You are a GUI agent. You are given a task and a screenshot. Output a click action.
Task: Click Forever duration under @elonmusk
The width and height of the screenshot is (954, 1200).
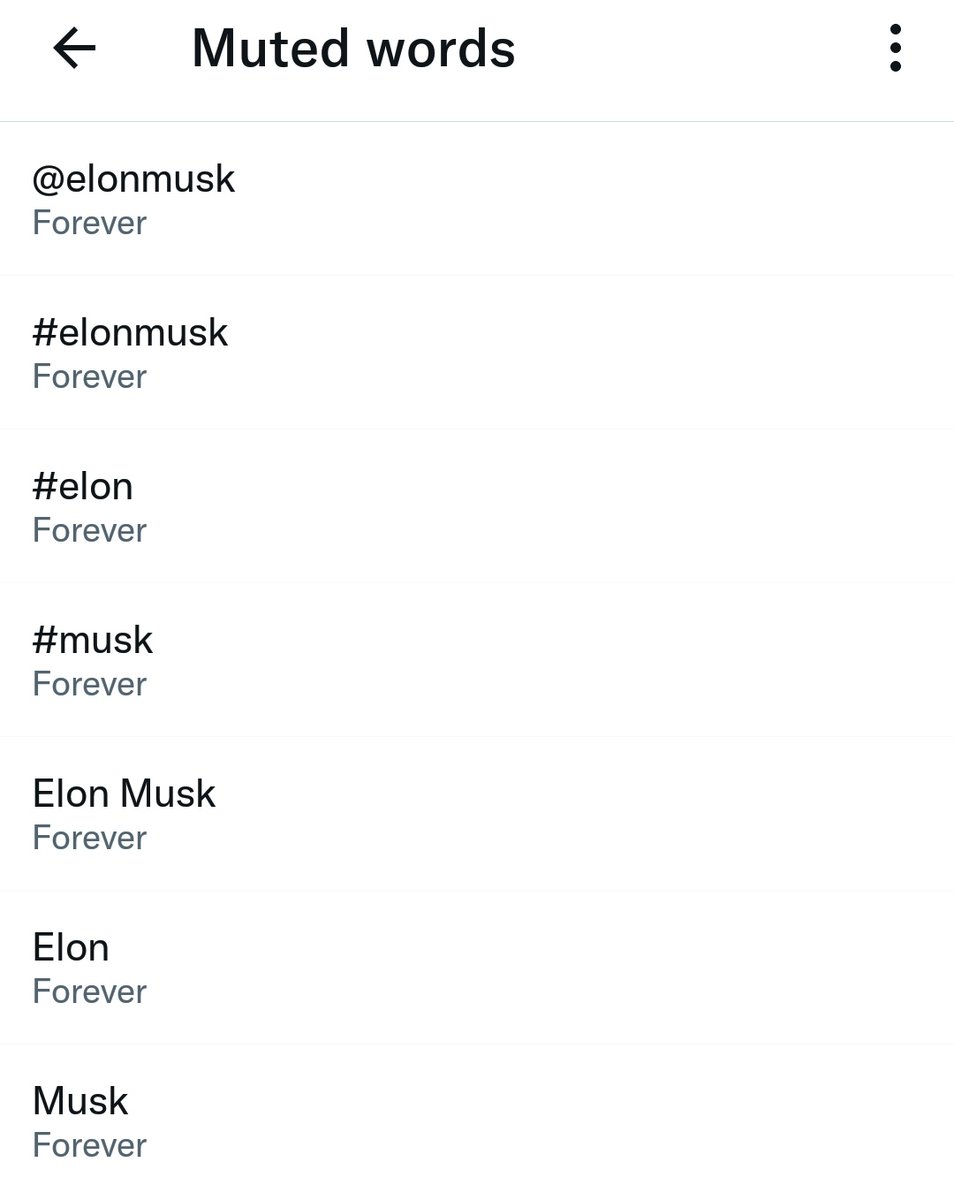[89, 223]
